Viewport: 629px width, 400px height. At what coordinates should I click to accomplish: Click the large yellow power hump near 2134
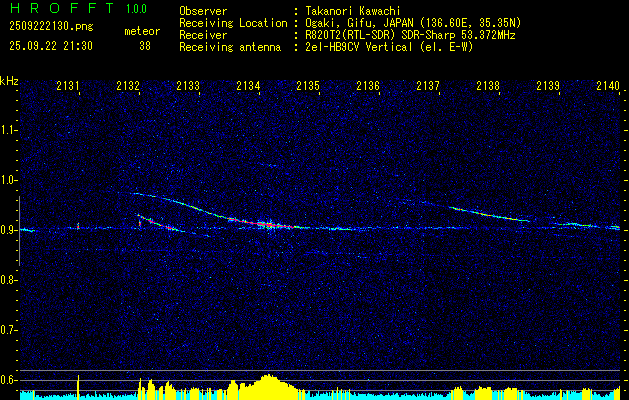click(x=269, y=385)
